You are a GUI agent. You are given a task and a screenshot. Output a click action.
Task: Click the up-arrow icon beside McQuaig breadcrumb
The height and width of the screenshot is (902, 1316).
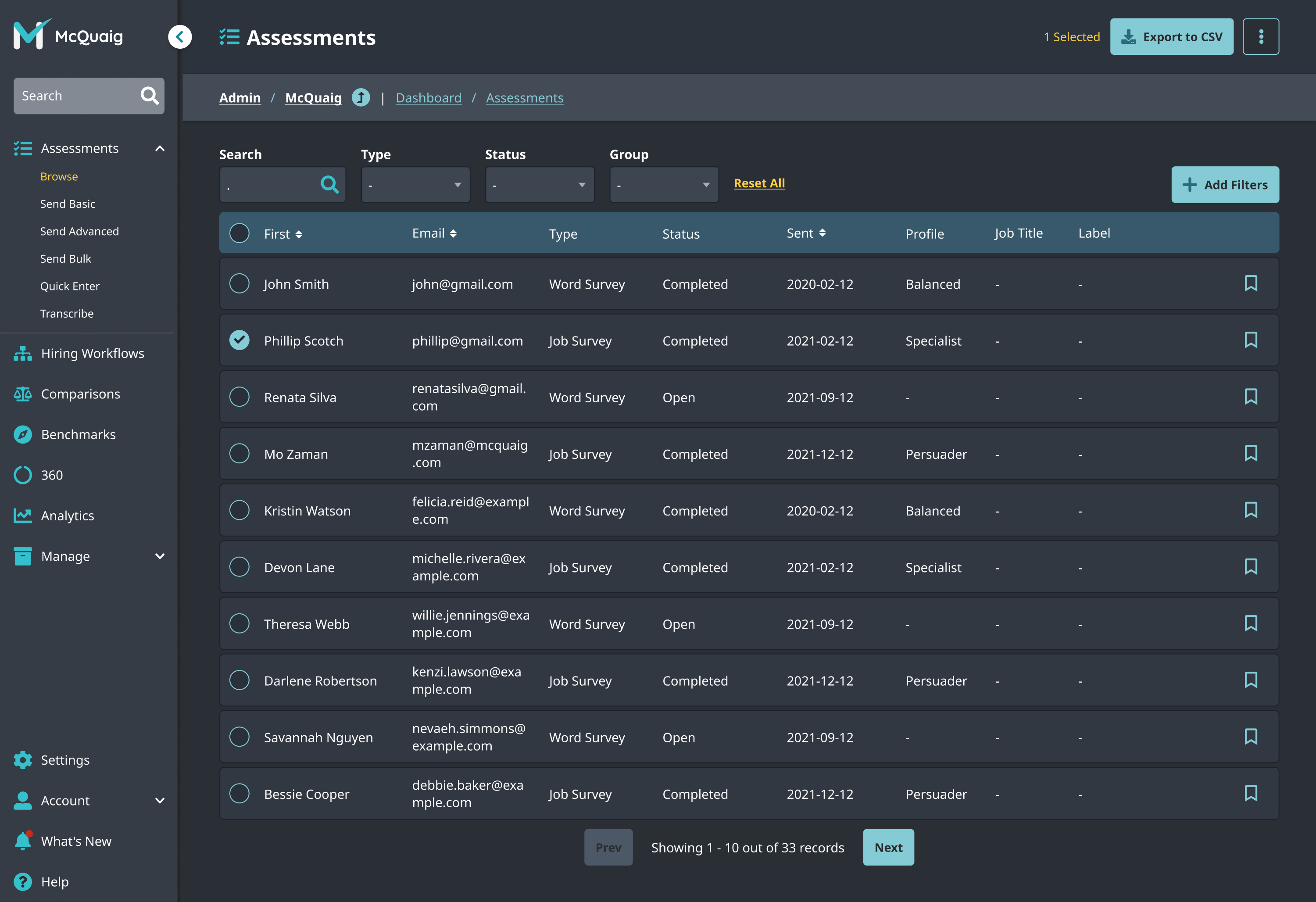click(361, 98)
